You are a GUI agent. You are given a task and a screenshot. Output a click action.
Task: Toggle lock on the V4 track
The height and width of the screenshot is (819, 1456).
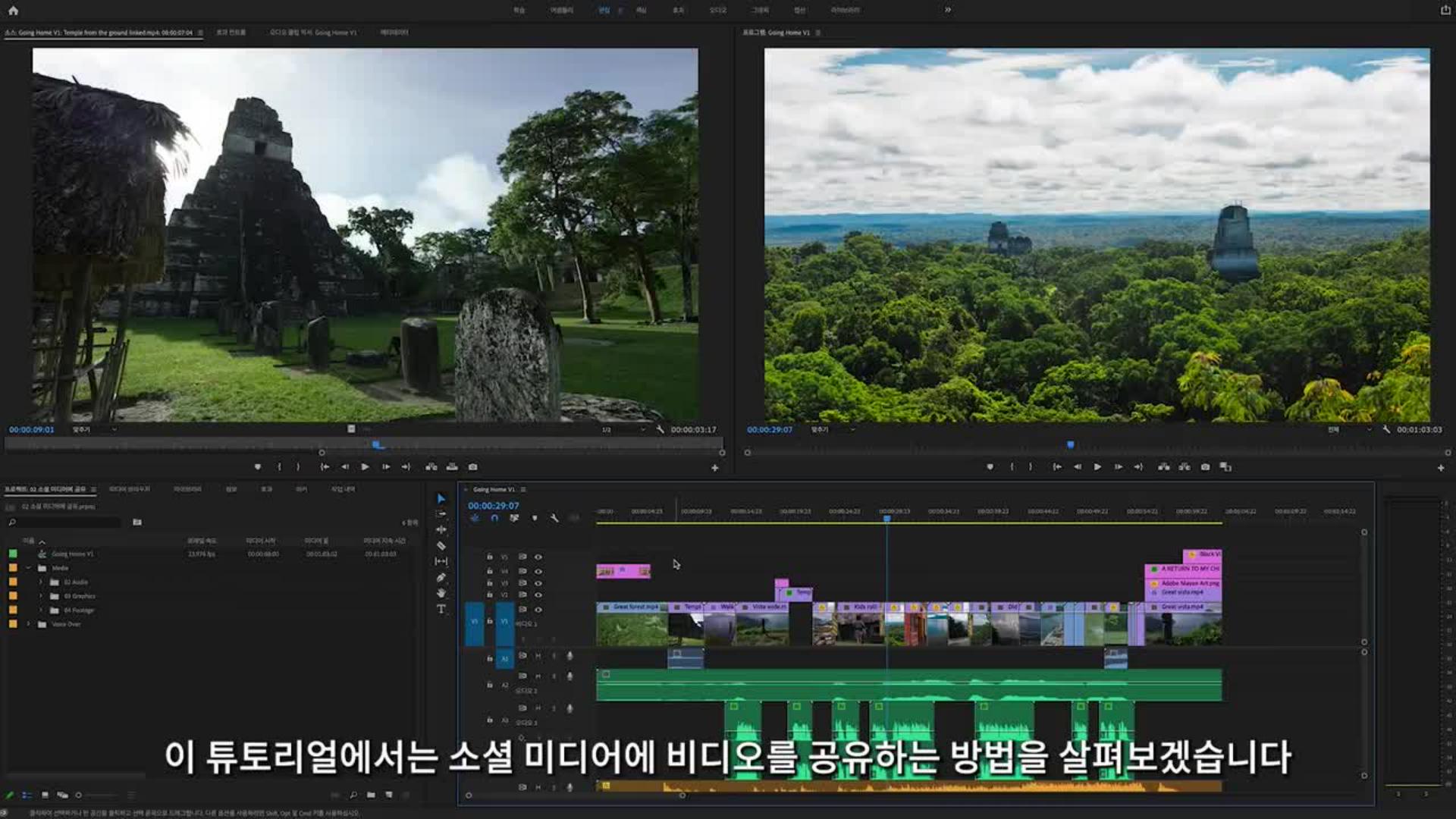[489, 571]
